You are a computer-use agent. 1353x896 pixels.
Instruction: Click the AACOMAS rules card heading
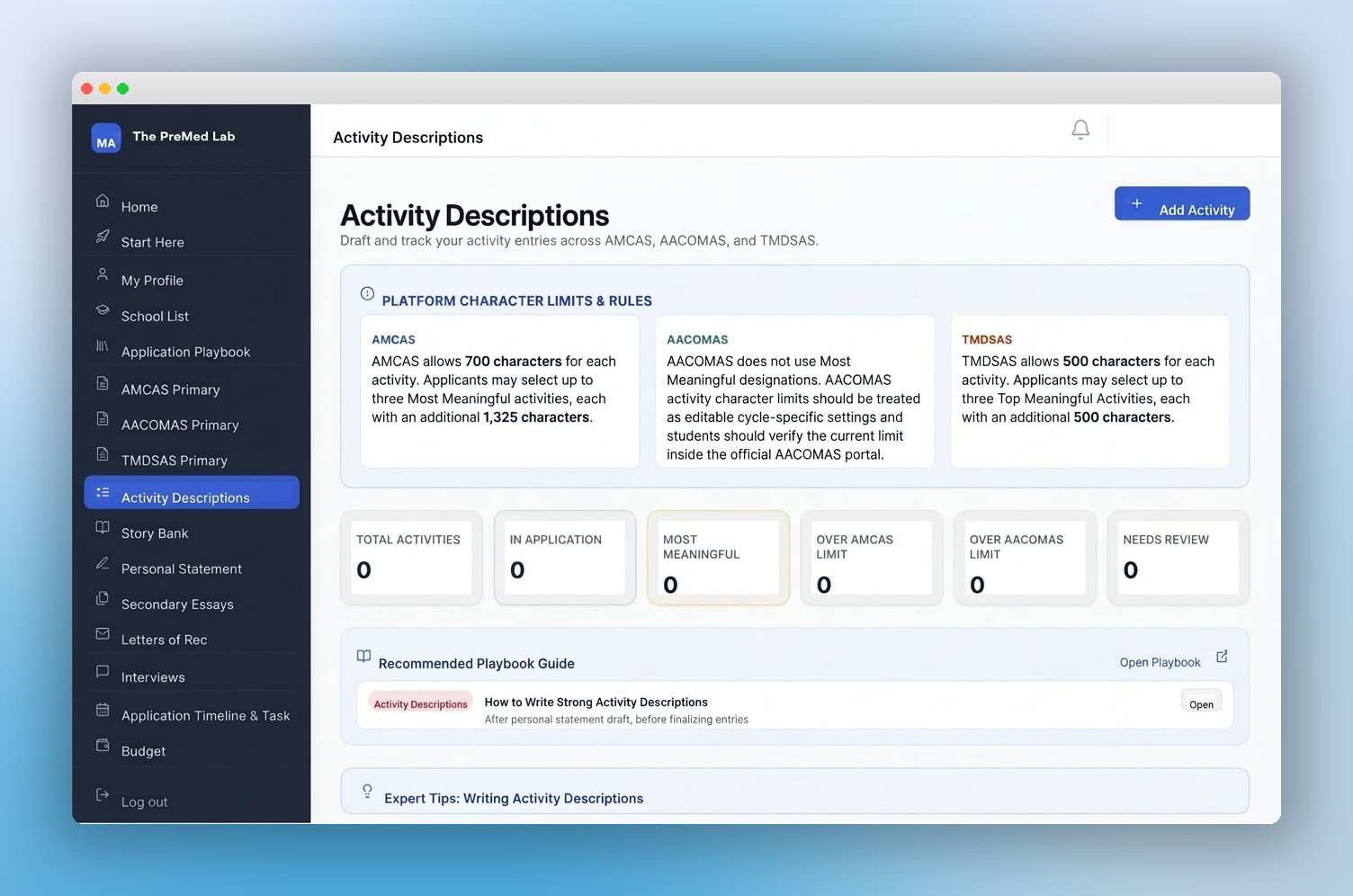point(697,339)
